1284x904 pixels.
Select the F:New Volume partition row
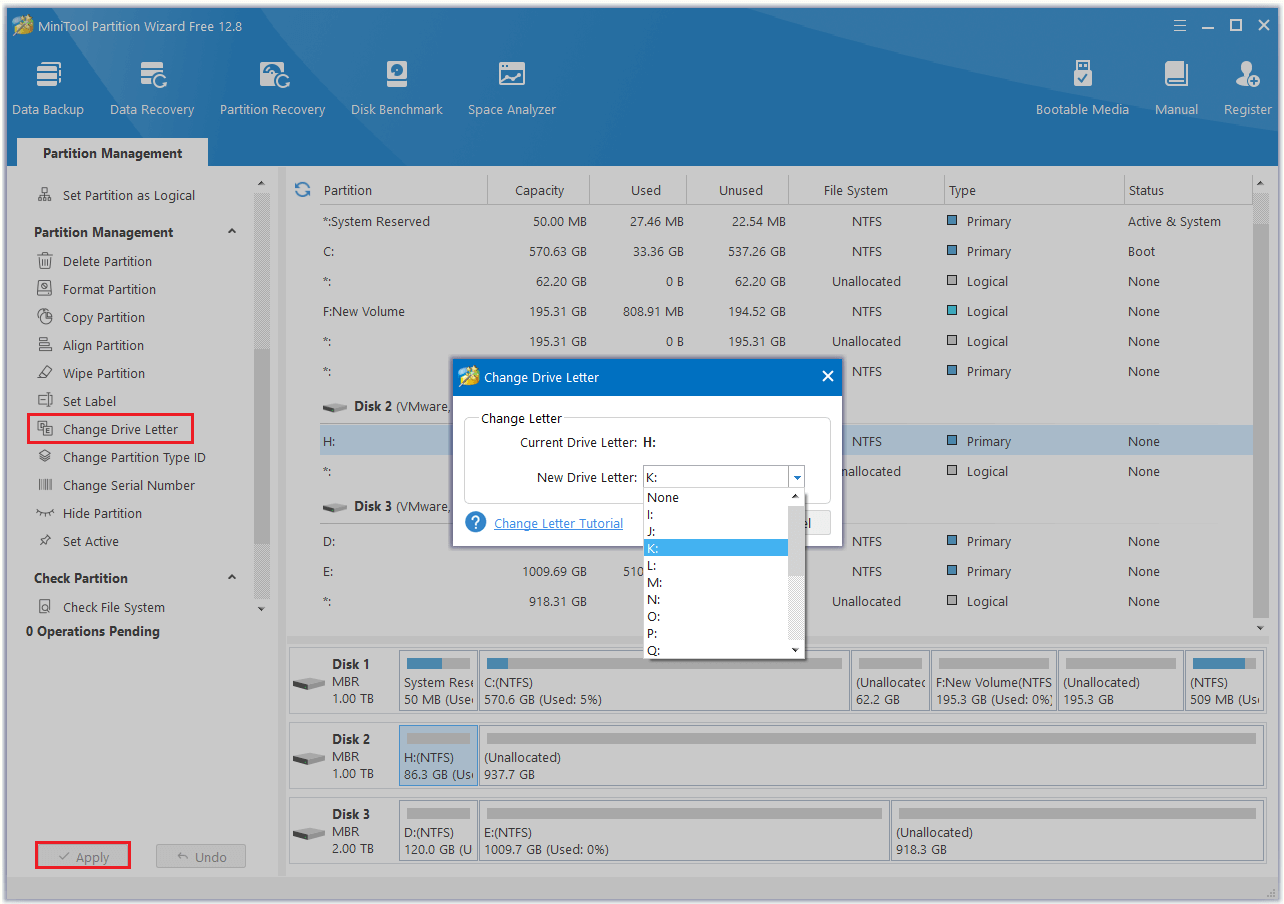coord(786,311)
